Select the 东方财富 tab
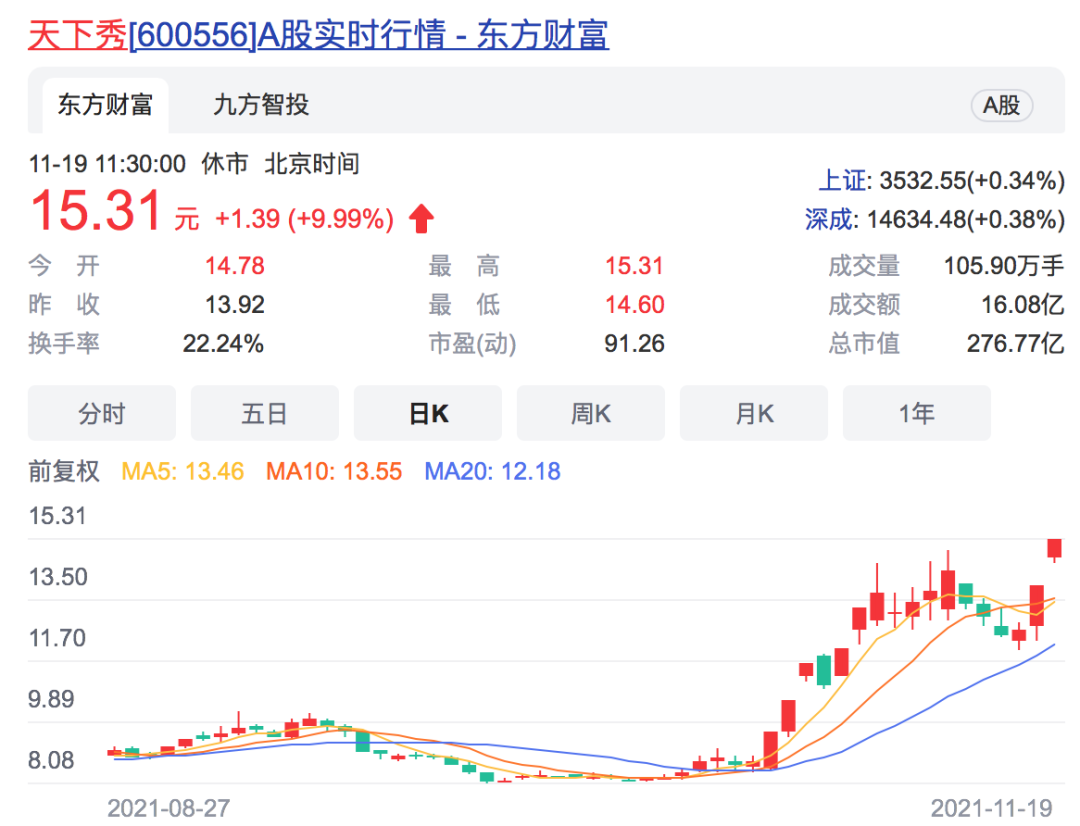Viewport: 1080px width, 826px height. click(x=105, y=105)
